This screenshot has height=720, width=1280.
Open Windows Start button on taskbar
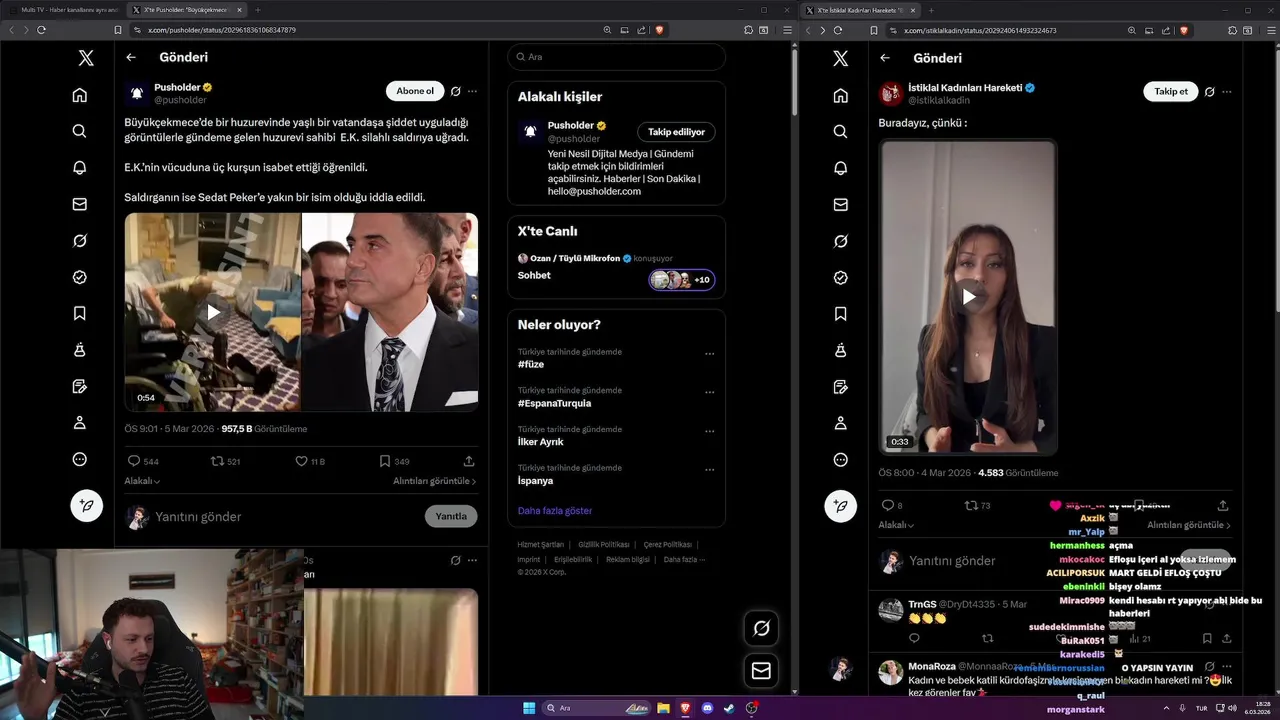529,708
